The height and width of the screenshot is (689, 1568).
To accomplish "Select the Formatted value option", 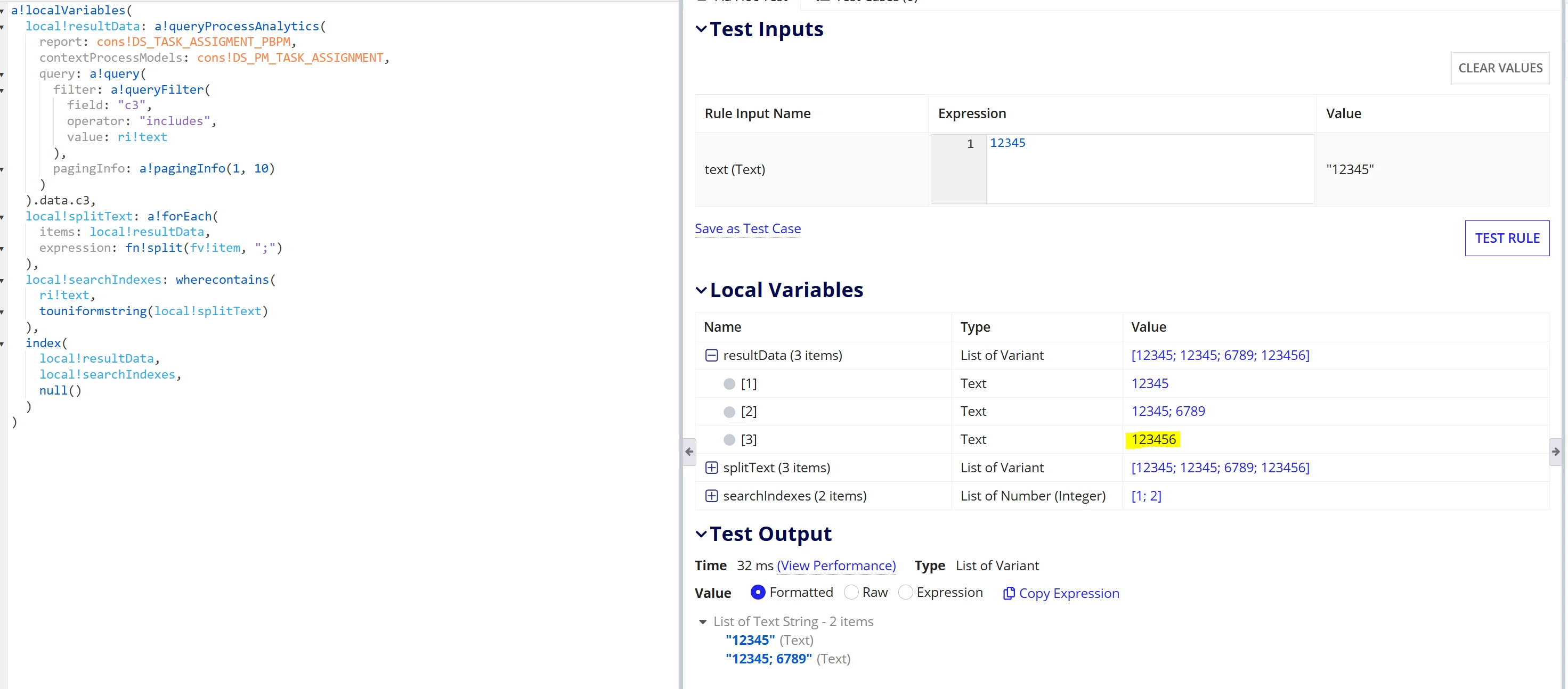I will [x=757, y=592].
